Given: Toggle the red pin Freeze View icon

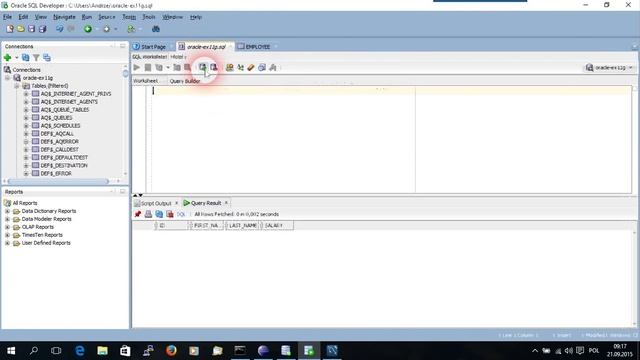Looking at the screenshot, I should pos(138,214).
